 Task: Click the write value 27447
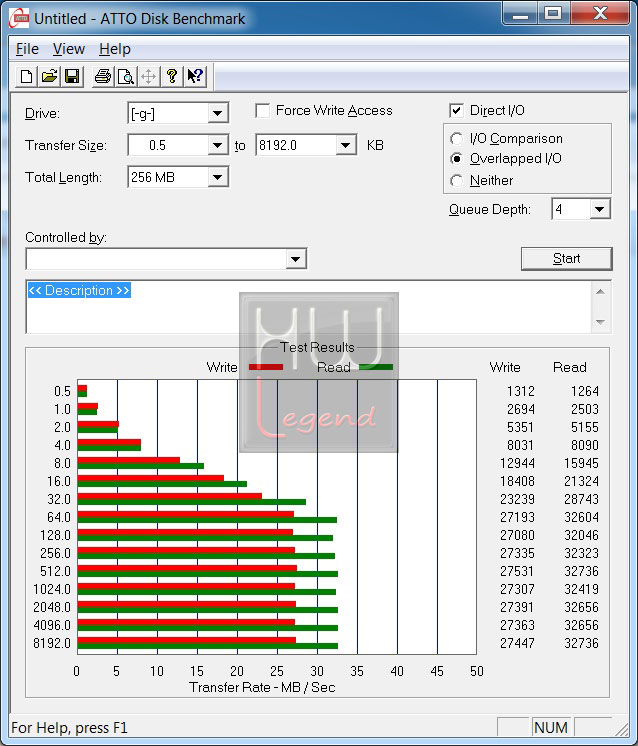point(517,643)
